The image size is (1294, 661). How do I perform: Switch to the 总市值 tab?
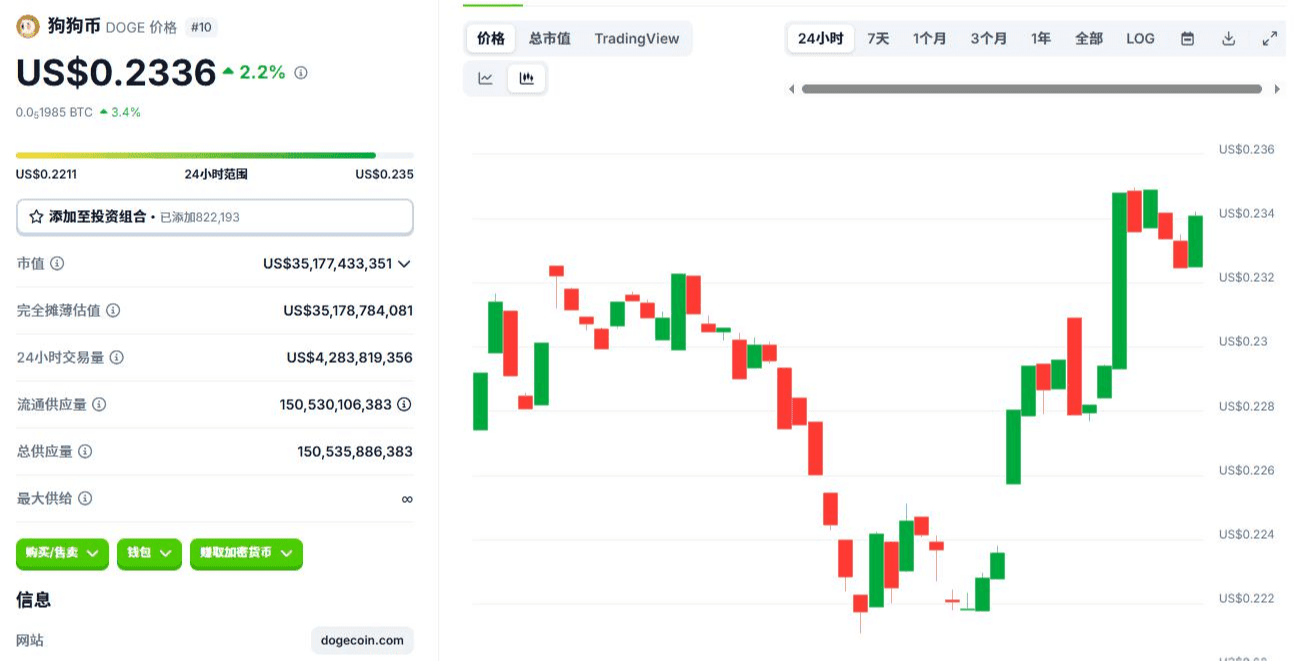click(549, 39)
